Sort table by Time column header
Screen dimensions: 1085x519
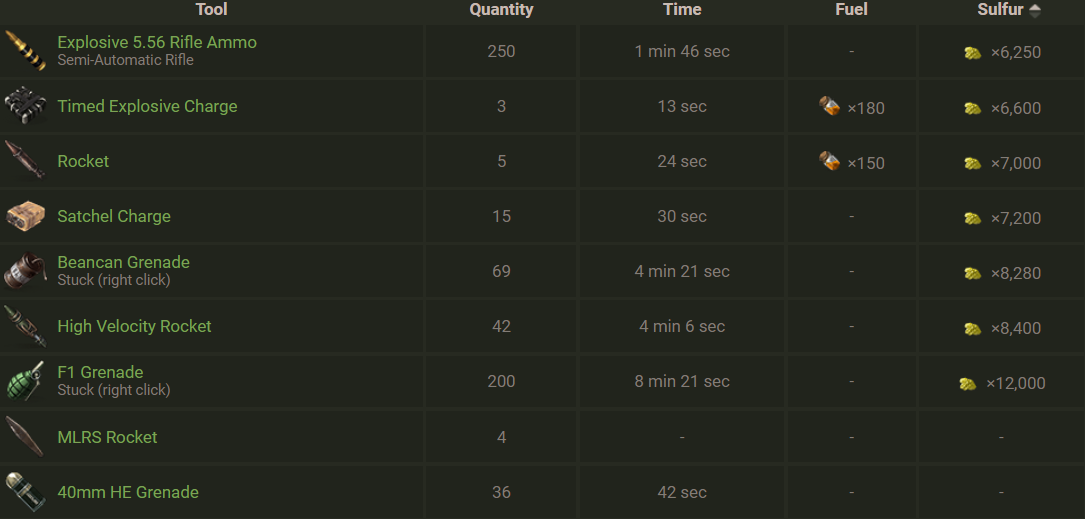click(682, 10)
